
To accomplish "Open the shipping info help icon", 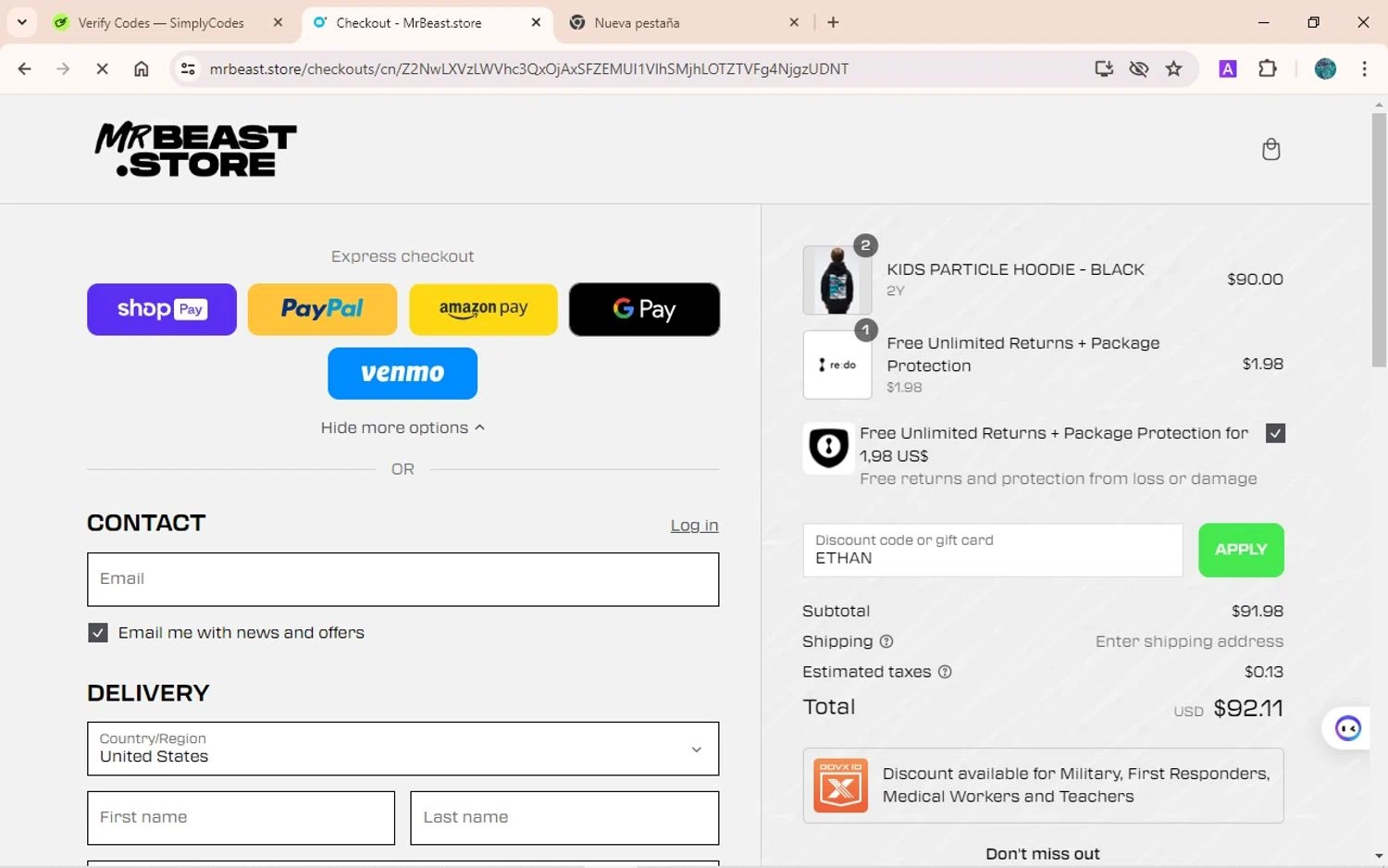I will 886,641.
